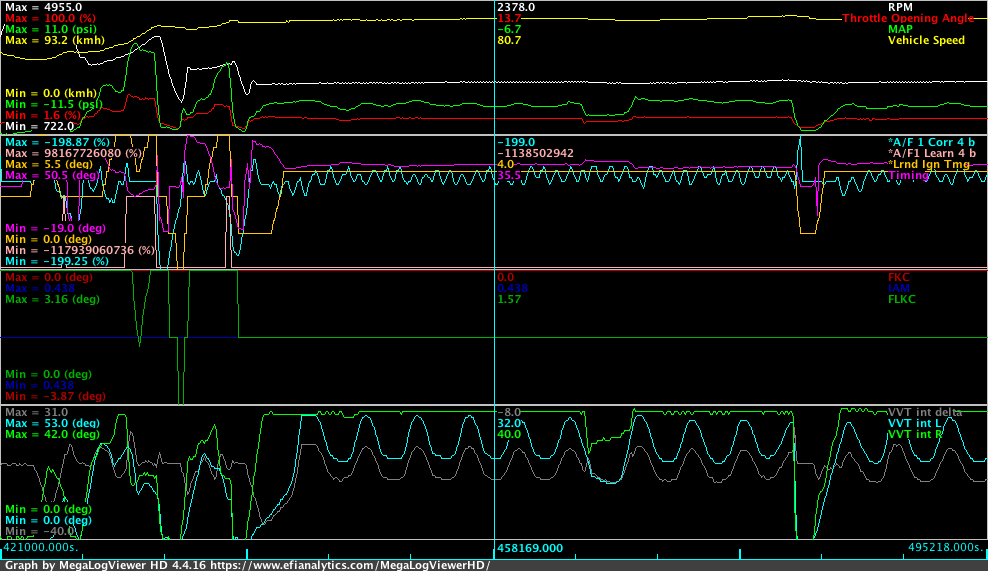Screen dimensions: 988x571
Task: Click the 458169.000 cursor time marker
Action: 530,548
